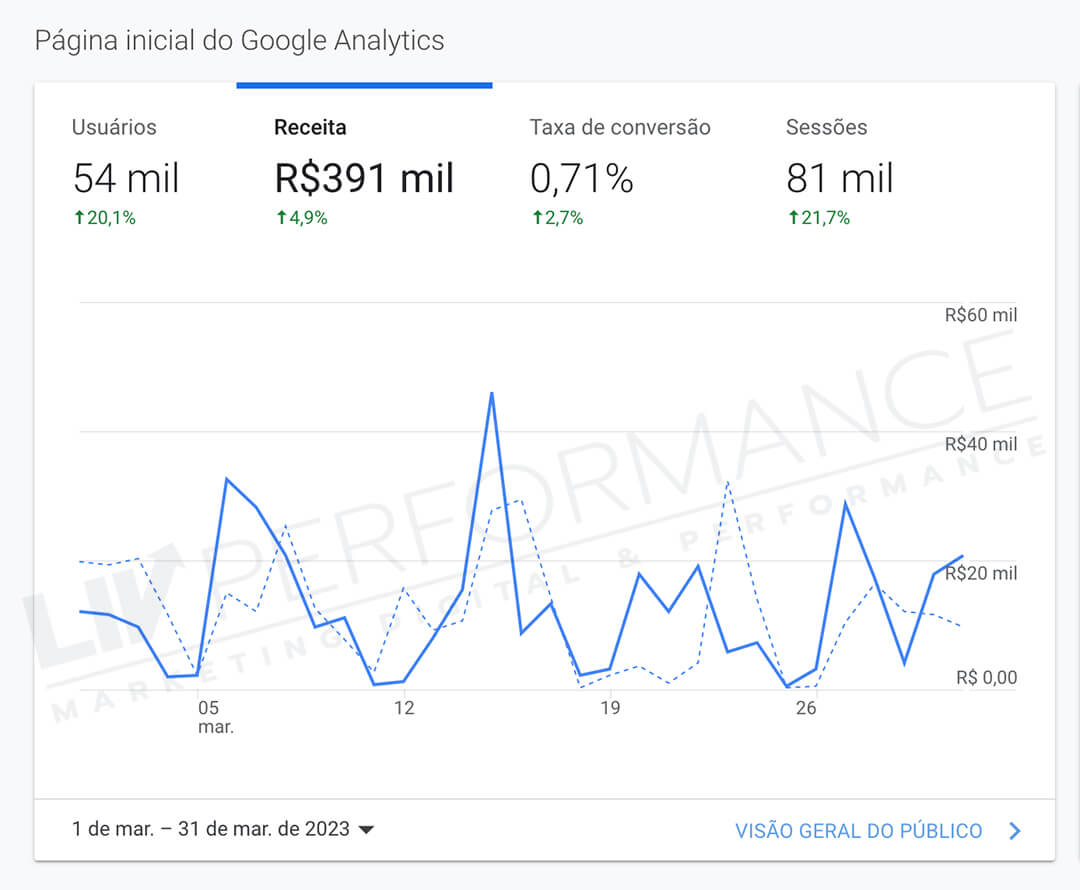Open VISÃO GERAL DO PÚBLICO link
Viewport: 1080px width, 890px height.
(858, 831)
